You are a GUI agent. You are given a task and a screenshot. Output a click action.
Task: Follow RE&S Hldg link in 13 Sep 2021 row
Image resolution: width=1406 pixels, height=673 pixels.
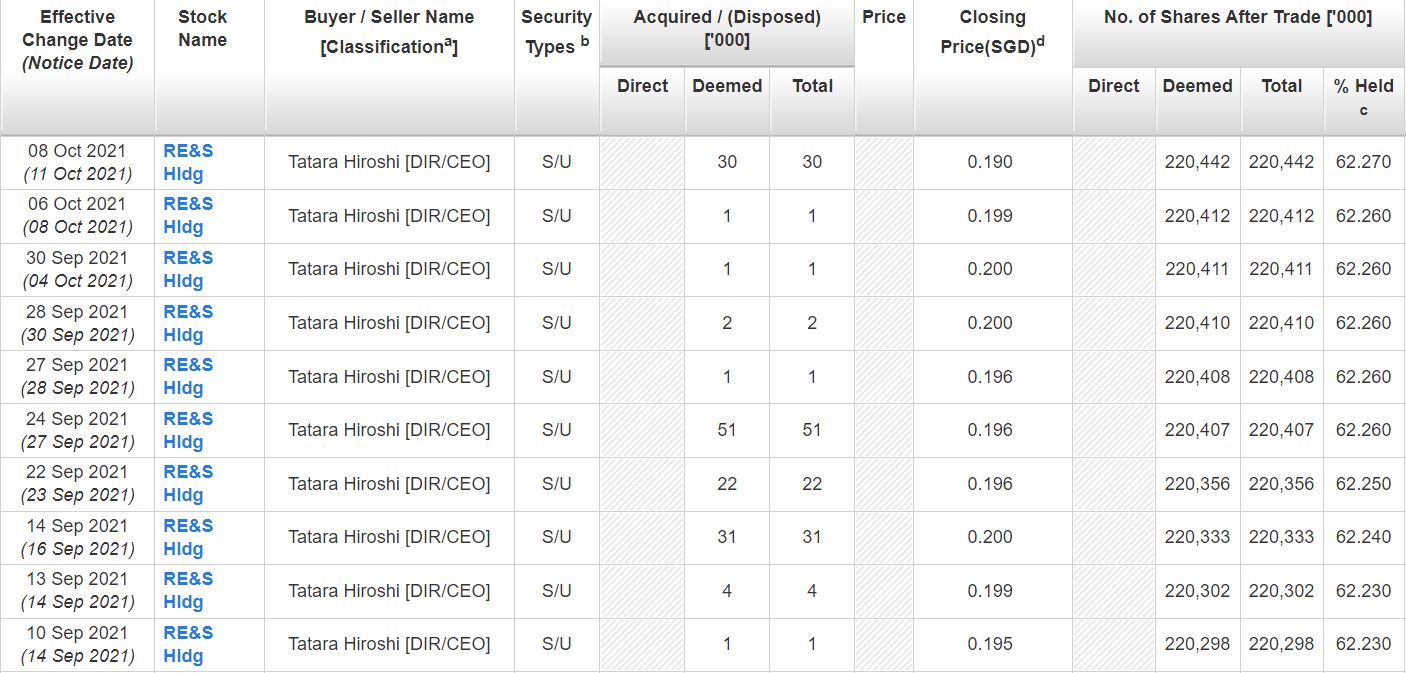pos(188,590)
